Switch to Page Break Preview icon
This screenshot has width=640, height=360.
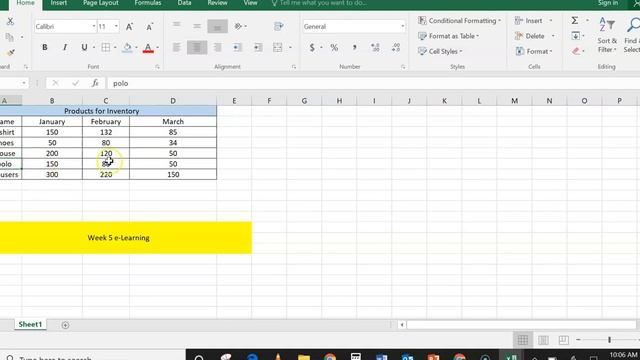pyautogui.click(x=564, y=340)
